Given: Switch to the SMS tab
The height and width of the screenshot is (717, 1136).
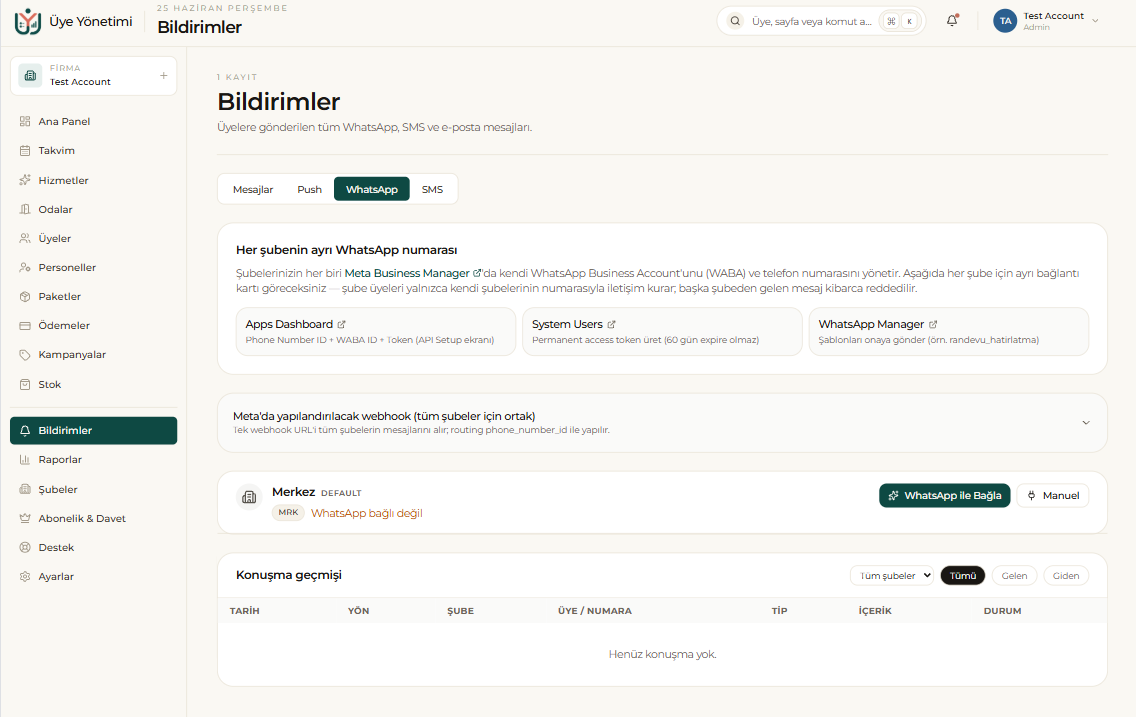Looking at the screenshot, I should tap(433, 189).
